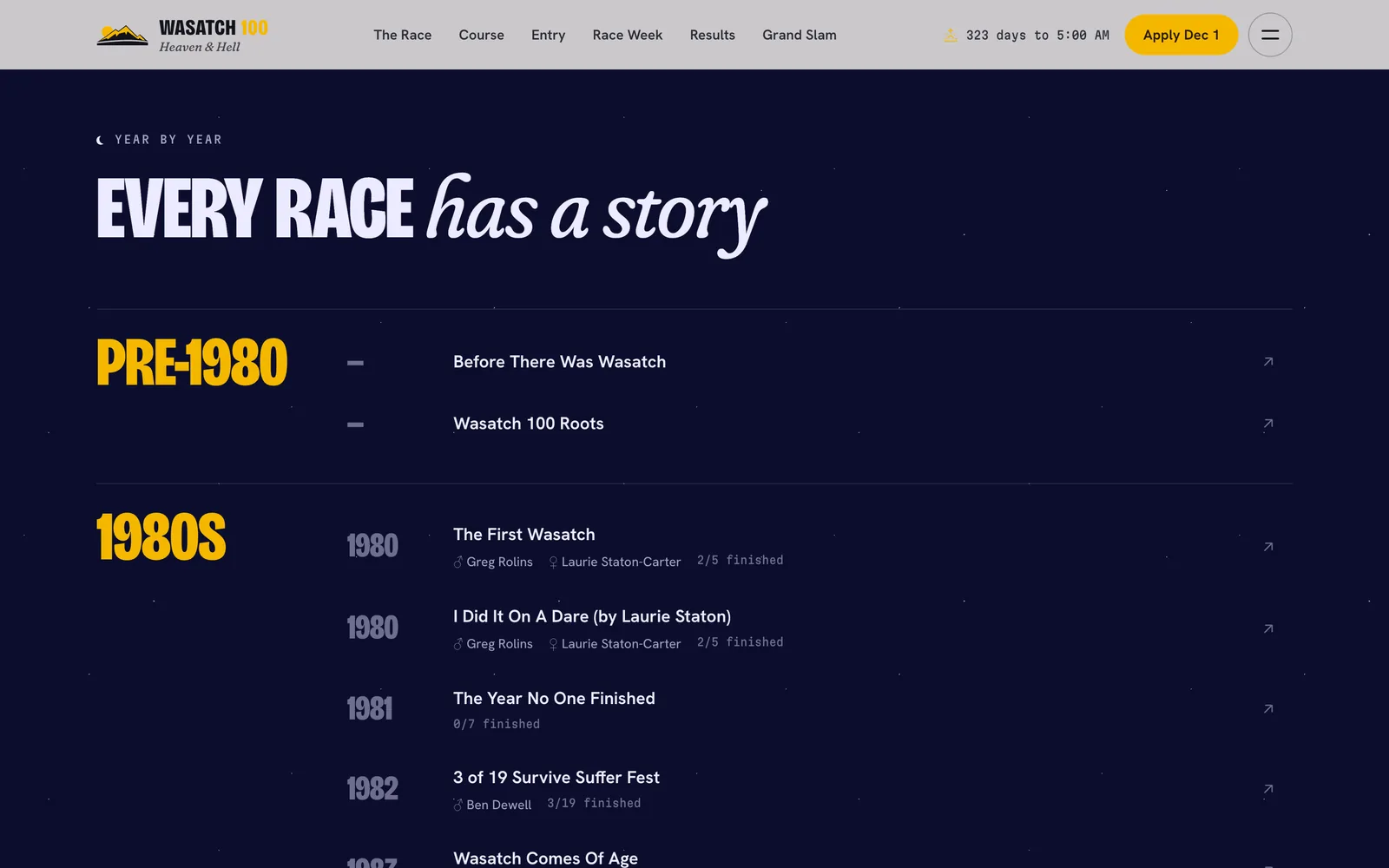1389x868 pixels.
Task: Click the 323 days countdown text
Action: click(x=1037, y=36)
